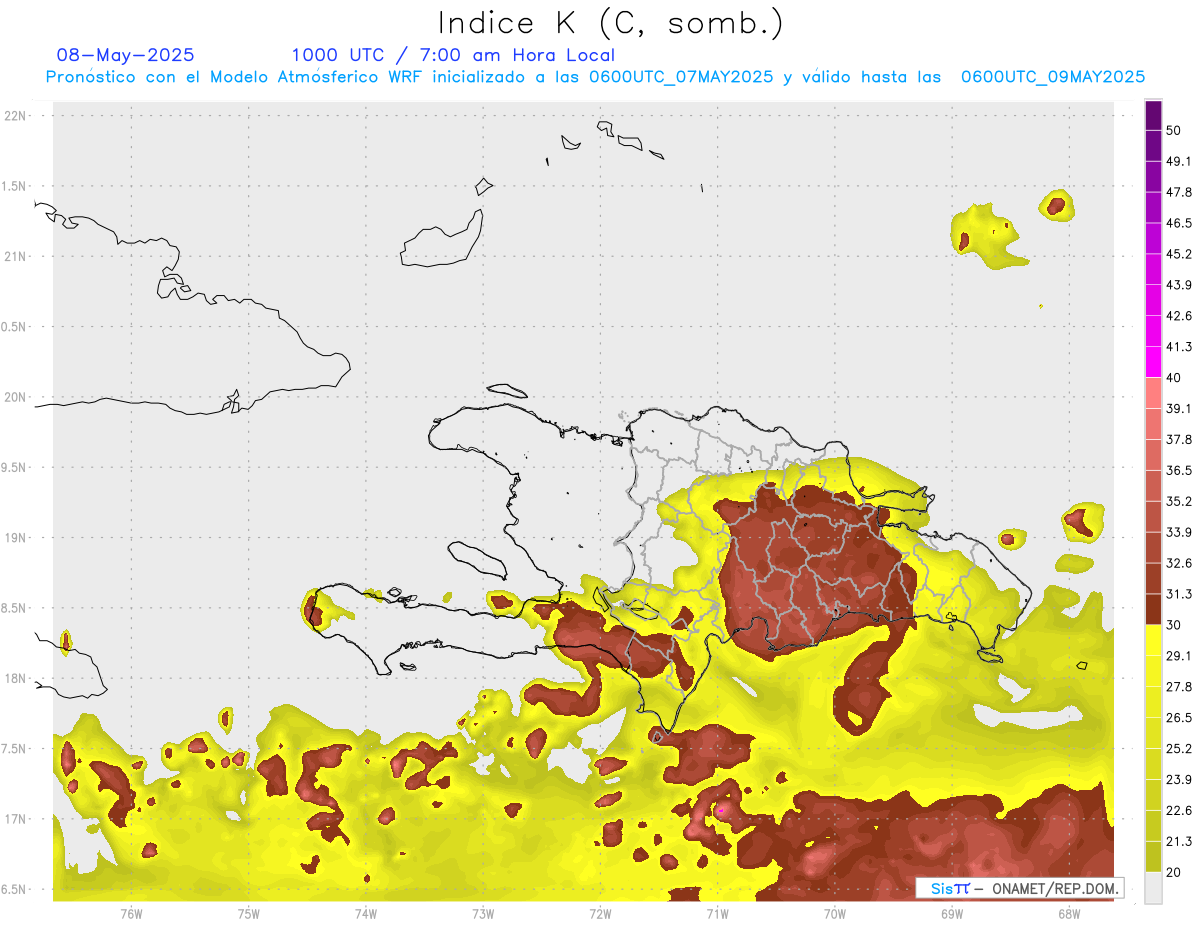Click the '37.8' legend value
The width and height of the screenshot is (1200, 927).
pos(1179,440)
